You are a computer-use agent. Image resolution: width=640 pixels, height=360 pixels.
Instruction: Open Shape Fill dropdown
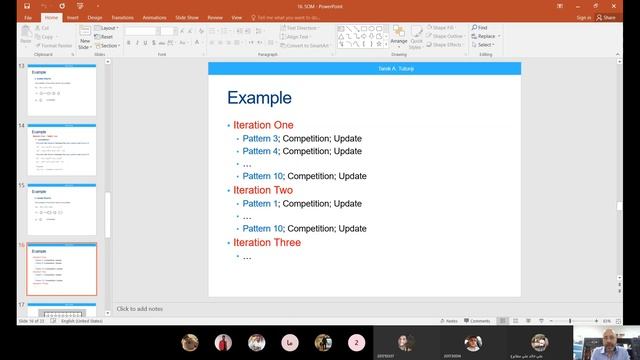[x=441, y=28]
